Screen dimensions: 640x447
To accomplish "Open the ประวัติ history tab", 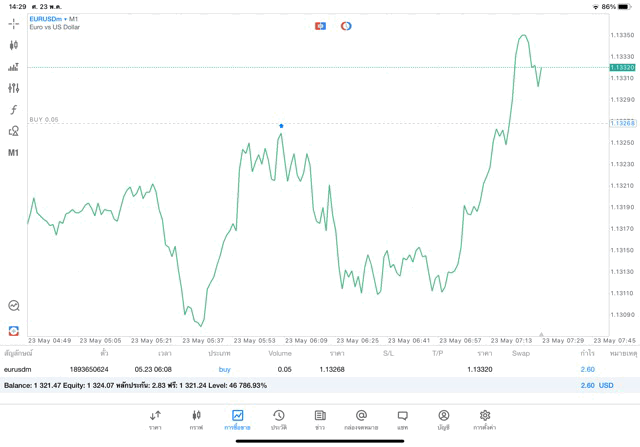I will [x=279, y=419].
